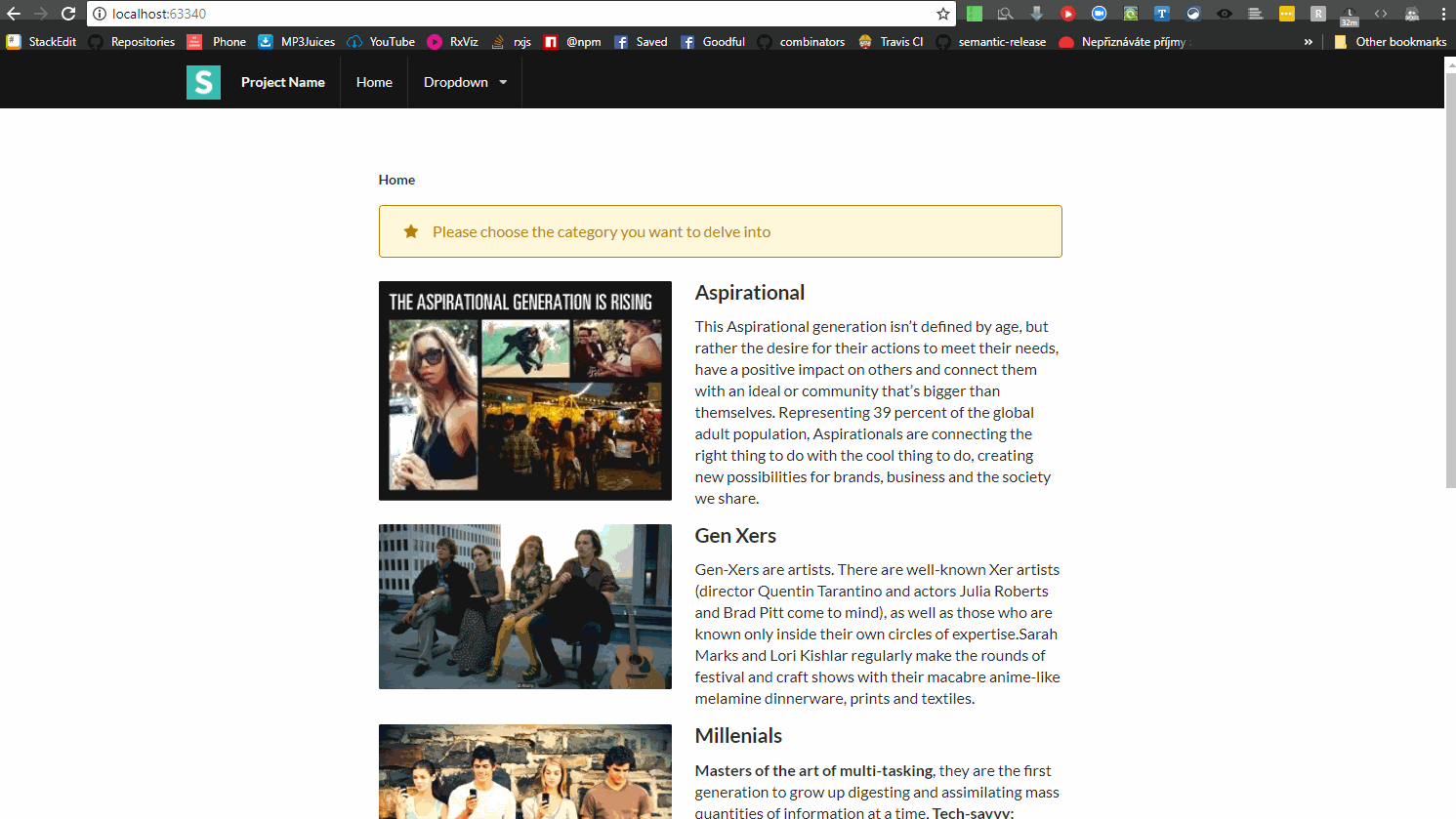Click the Gen Xers heading

coord(735,536)
